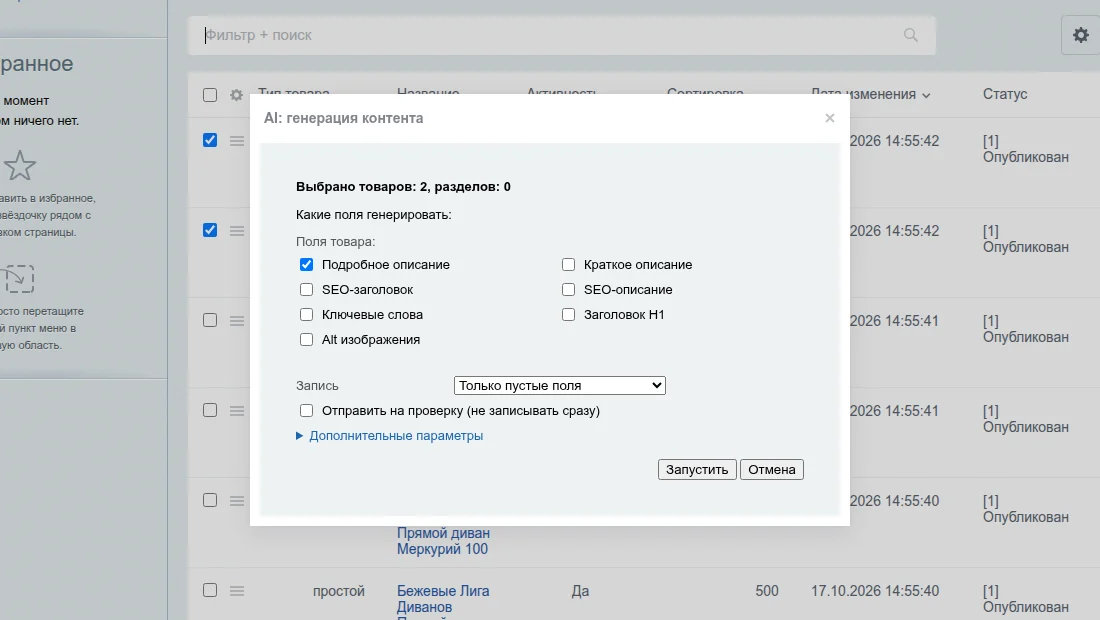Open row menu icon for Бежевые Лига Диванов
This screenshot has height=620, width=1100.
coord(237,591)
